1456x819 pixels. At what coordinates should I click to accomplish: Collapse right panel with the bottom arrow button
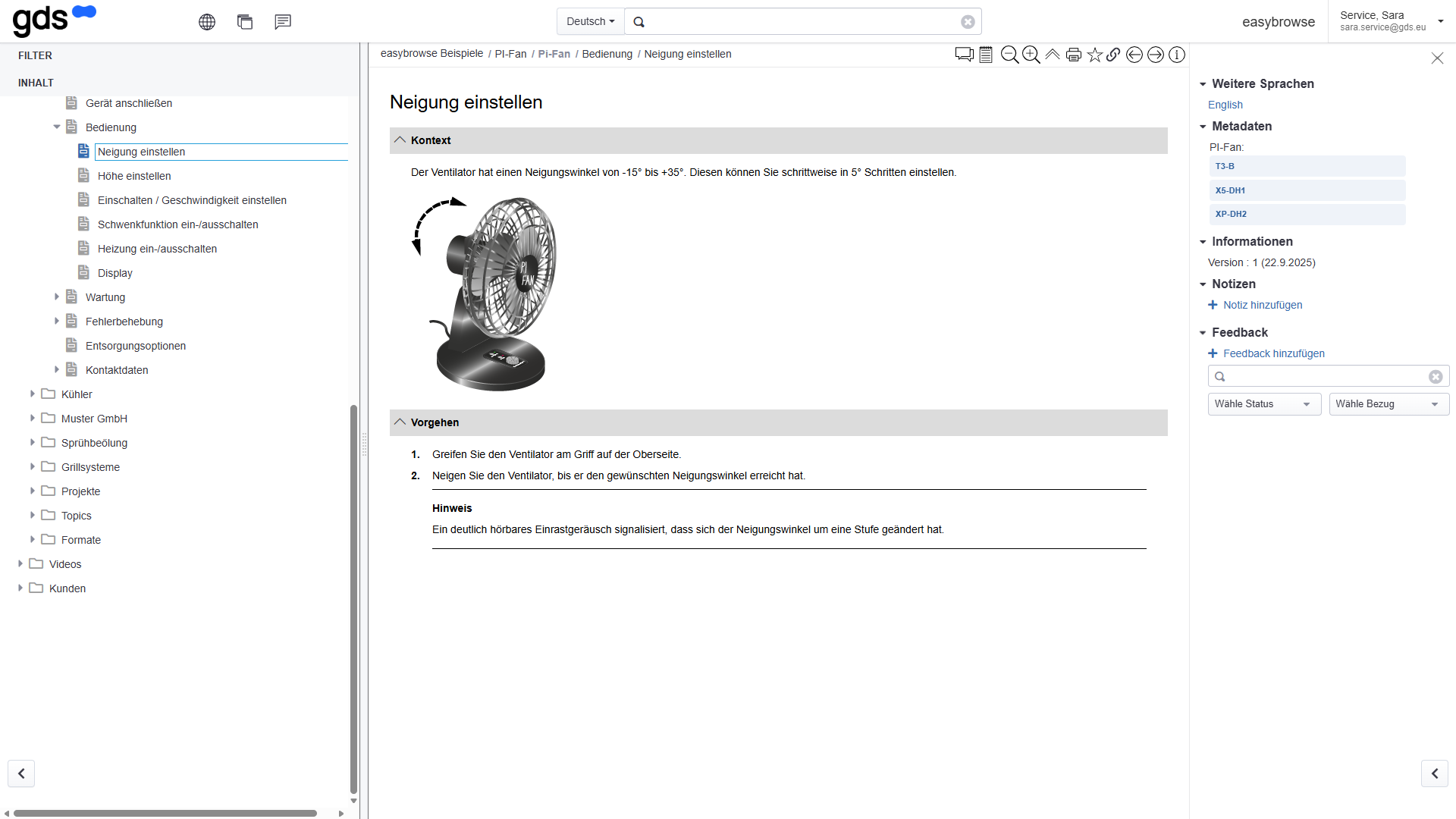point(1435,773)
